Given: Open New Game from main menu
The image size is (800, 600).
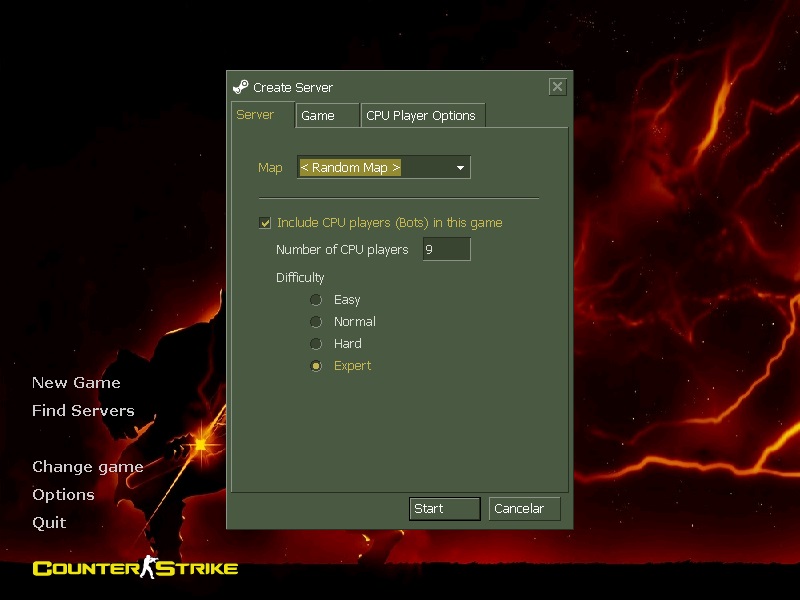Looking at the screenshot, I should (76, 383).
